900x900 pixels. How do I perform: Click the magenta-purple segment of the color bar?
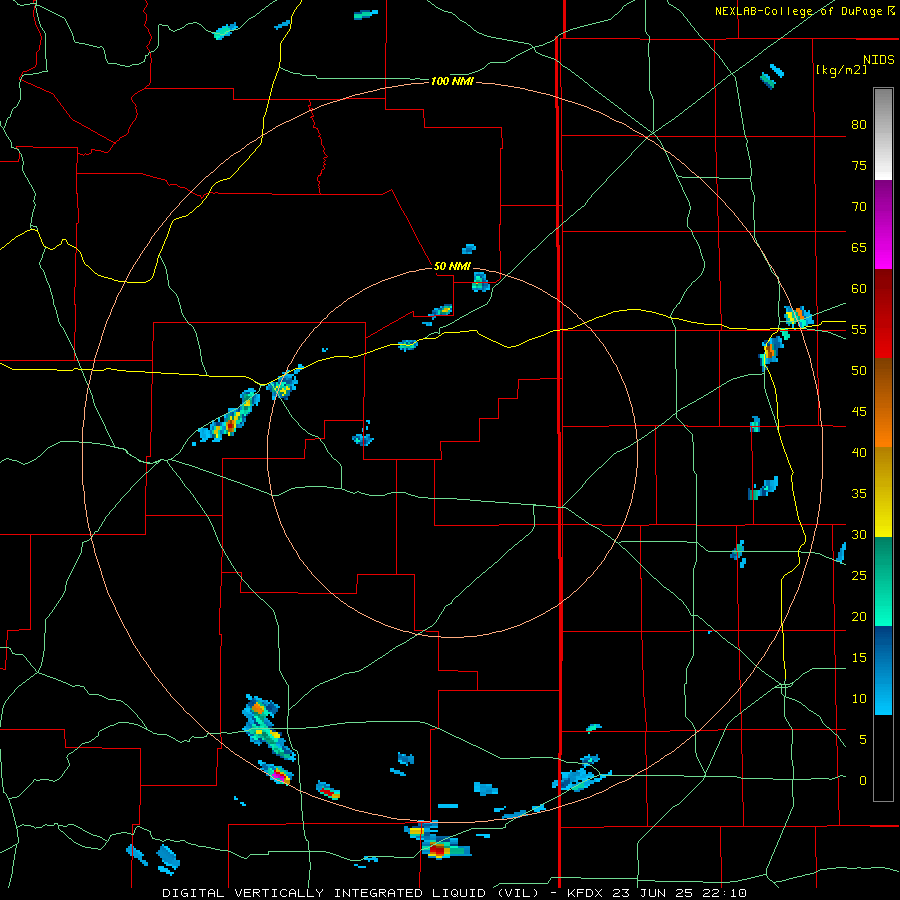(x=883, y=224)
